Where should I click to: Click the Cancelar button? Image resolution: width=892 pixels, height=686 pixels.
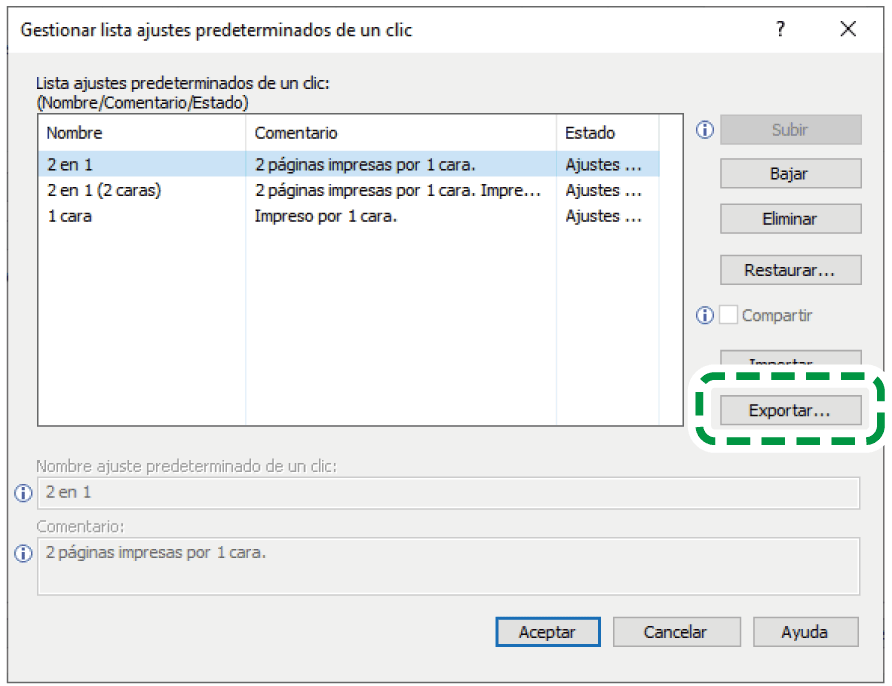pos(676,632)
